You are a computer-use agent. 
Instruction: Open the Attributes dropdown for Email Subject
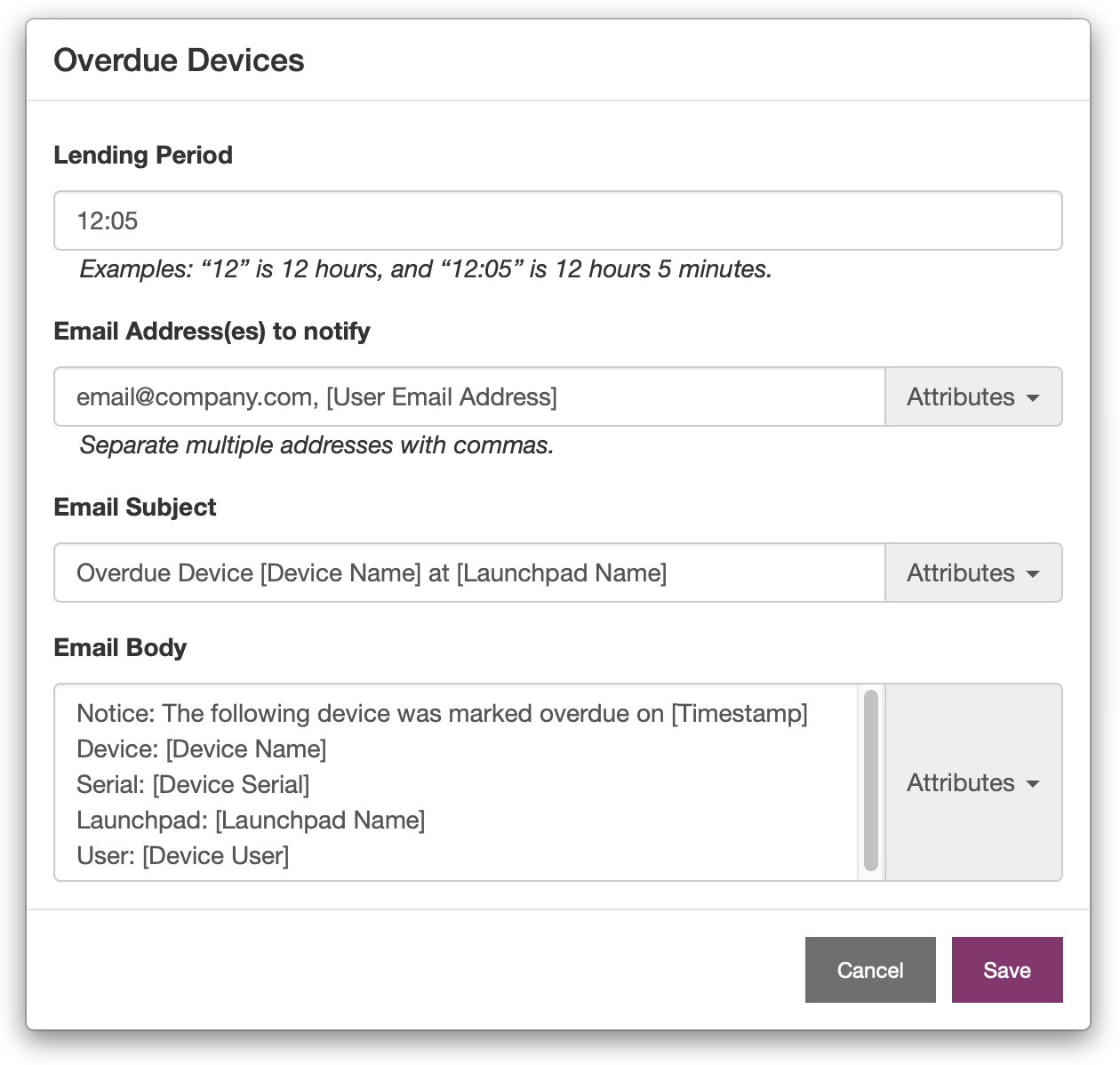coord(972,573)
